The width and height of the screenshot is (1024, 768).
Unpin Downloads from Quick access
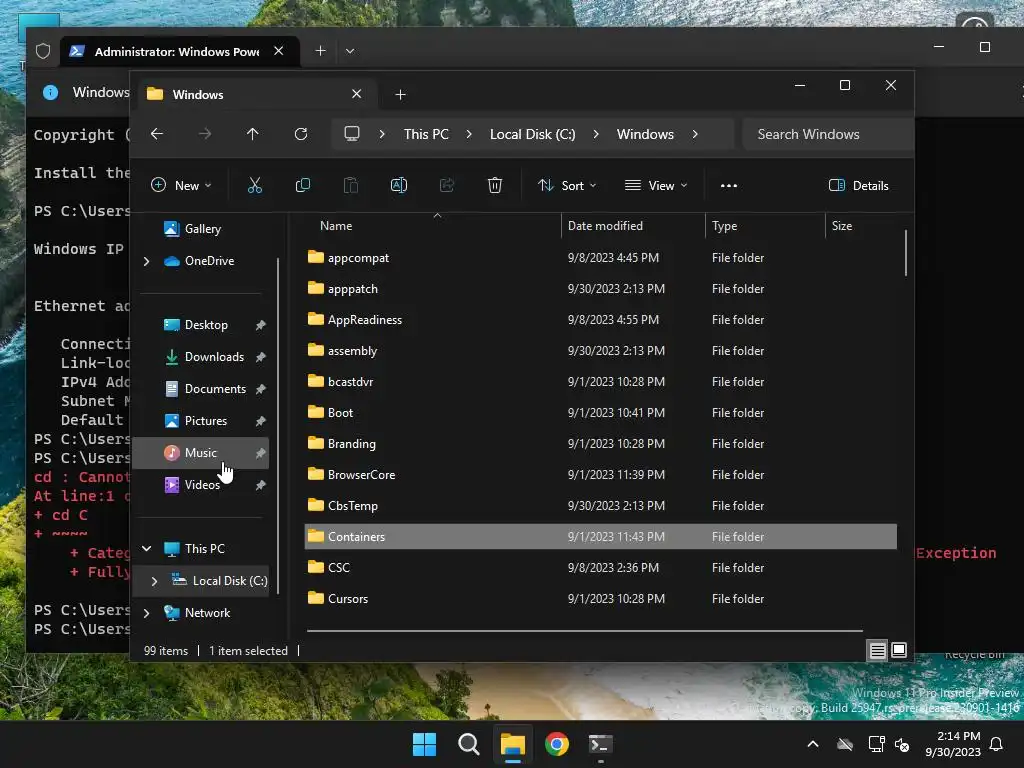click(x=261, y=357)
